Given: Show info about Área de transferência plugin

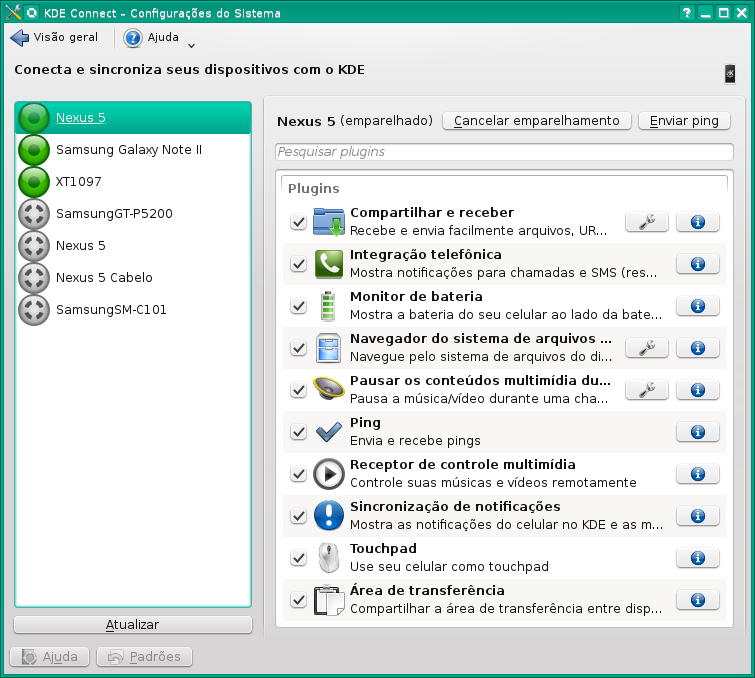Looking at the screenshot, I should pyautogui.click(x=698, y=600).
